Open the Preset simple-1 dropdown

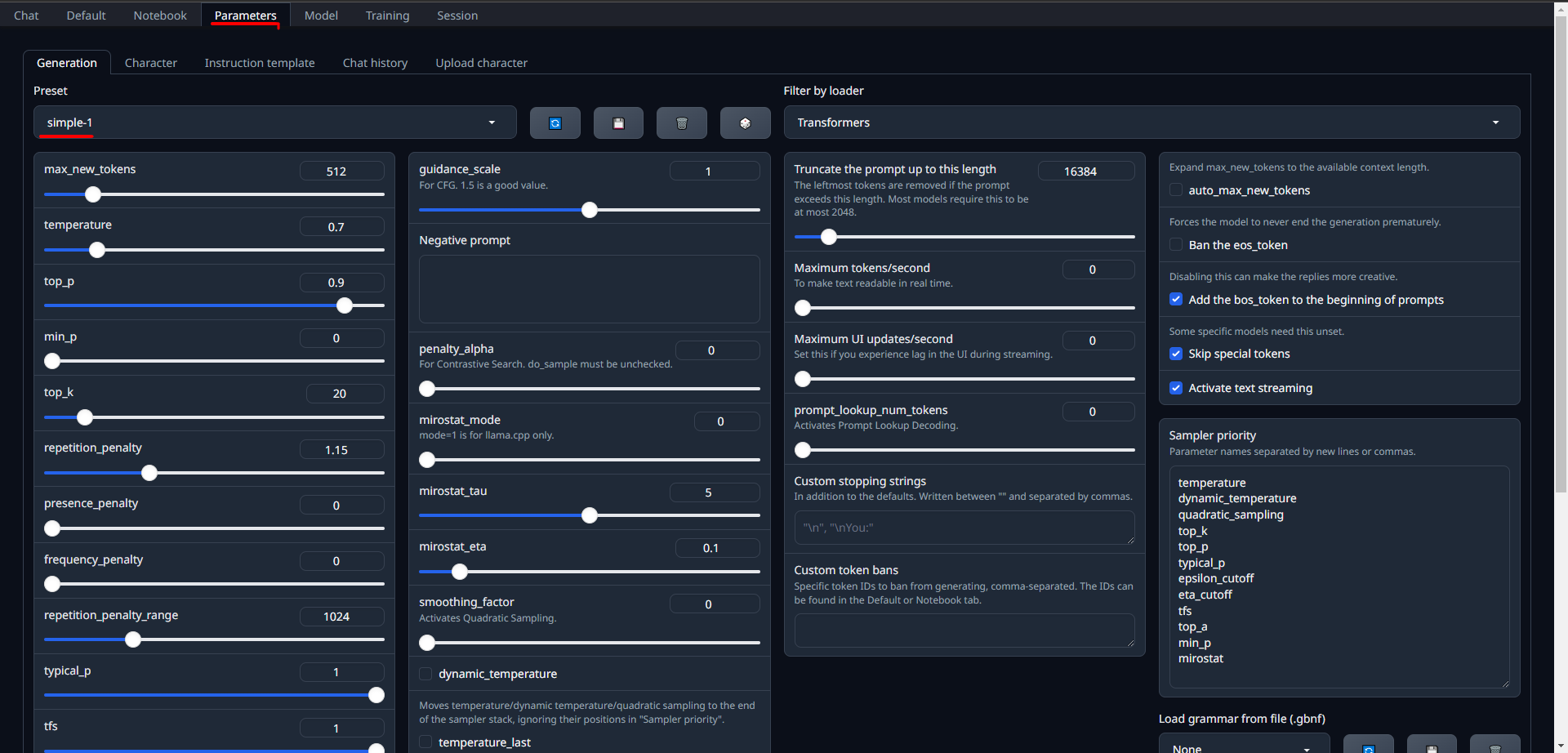[x=275, y=123]
